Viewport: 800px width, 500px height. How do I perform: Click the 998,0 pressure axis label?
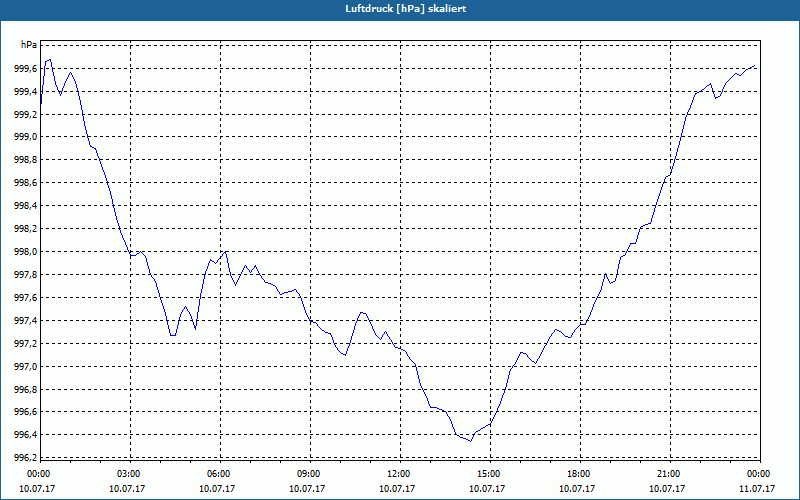(26, 252)
